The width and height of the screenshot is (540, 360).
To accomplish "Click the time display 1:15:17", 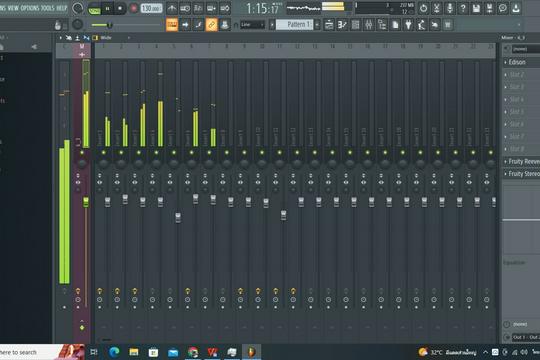I will click(x=263, y=9).
